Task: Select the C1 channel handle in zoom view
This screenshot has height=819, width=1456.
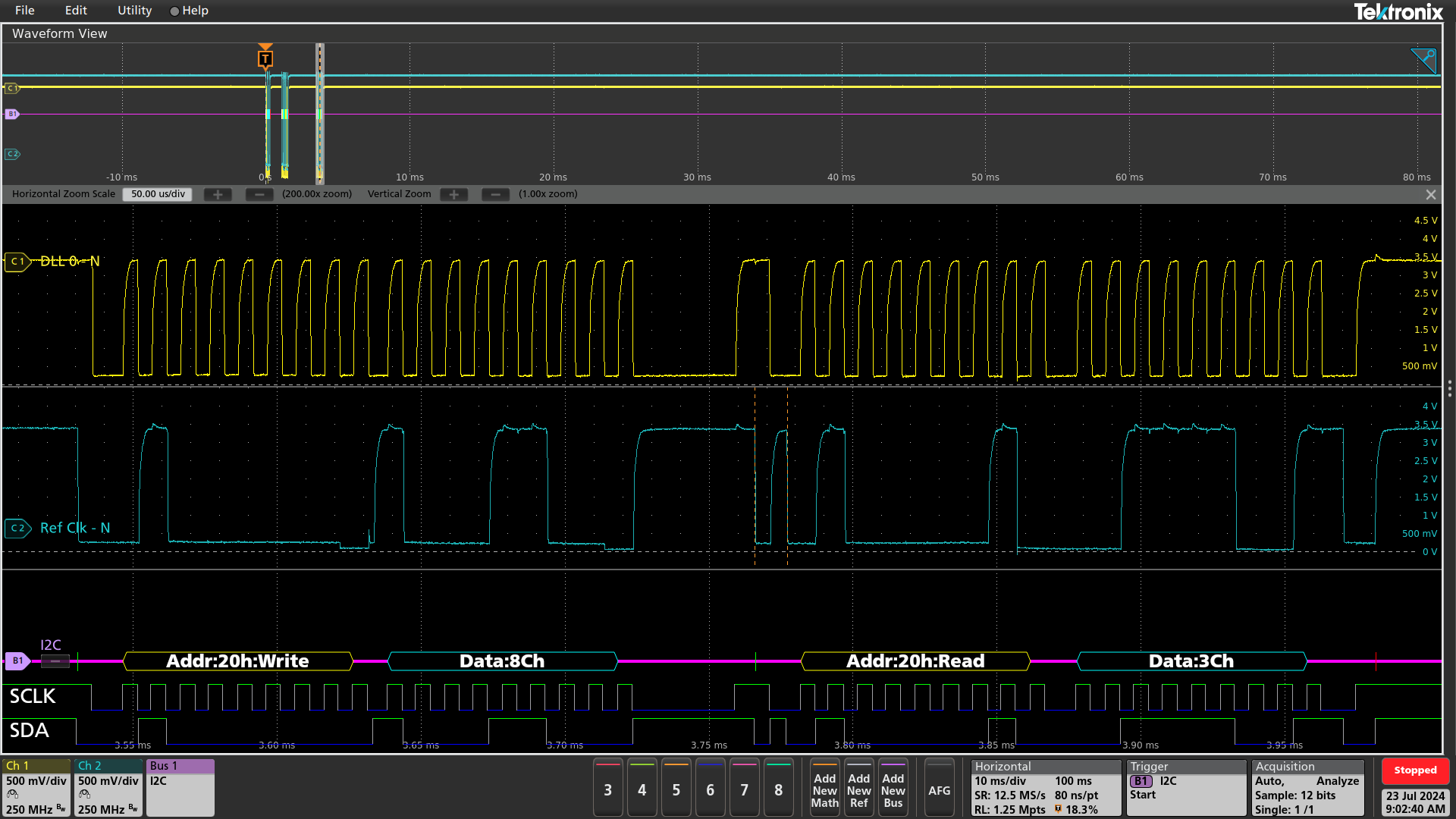Action: click(16, 262)
